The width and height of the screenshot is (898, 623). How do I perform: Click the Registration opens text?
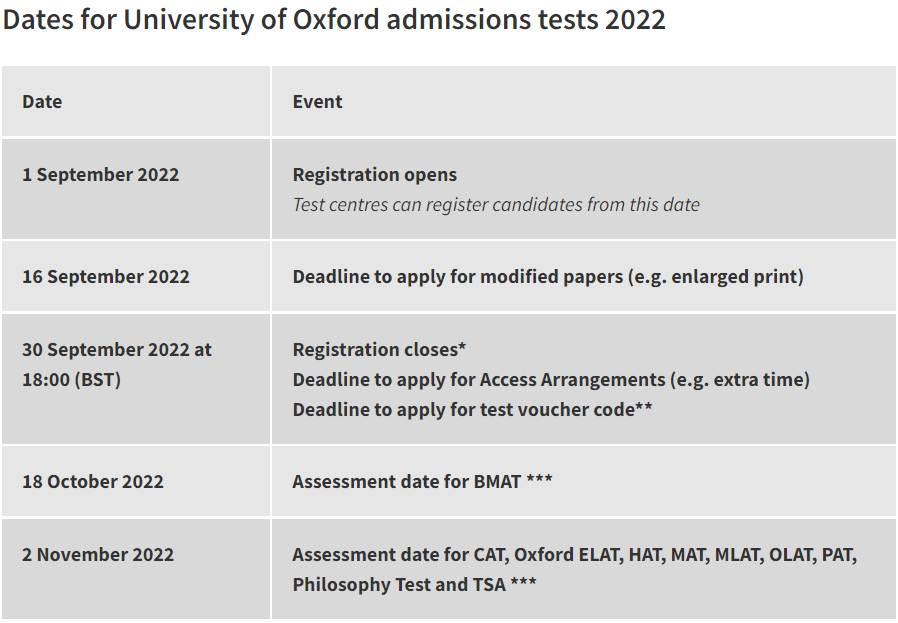(x=374, y=175)
